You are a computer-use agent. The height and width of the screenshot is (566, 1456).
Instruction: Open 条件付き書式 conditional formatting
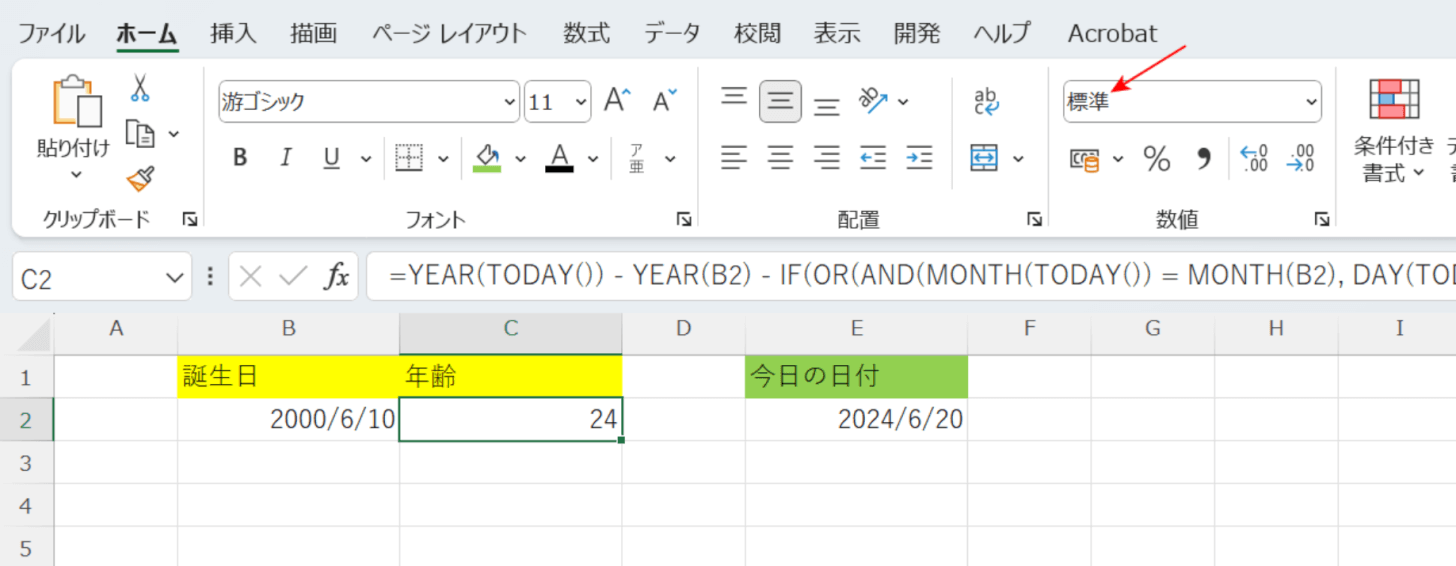(1393, 130)
